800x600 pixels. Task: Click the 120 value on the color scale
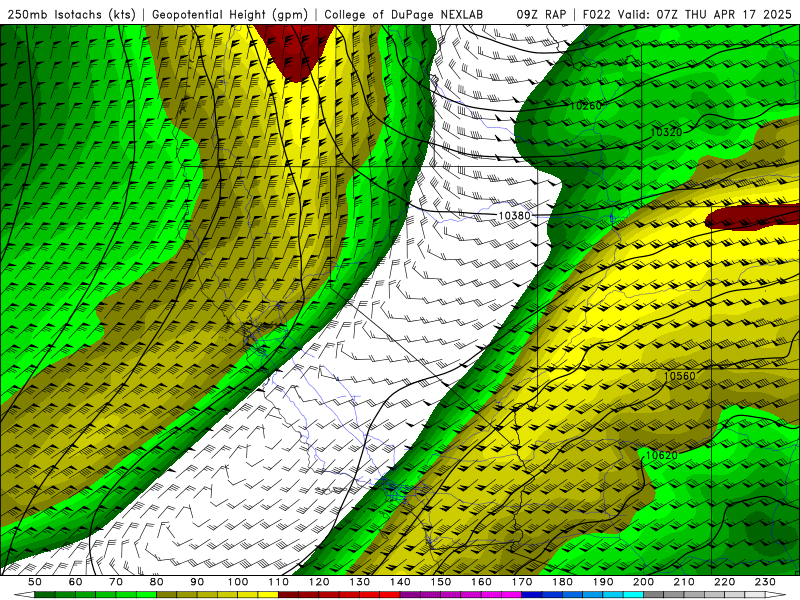pos(319,582)
